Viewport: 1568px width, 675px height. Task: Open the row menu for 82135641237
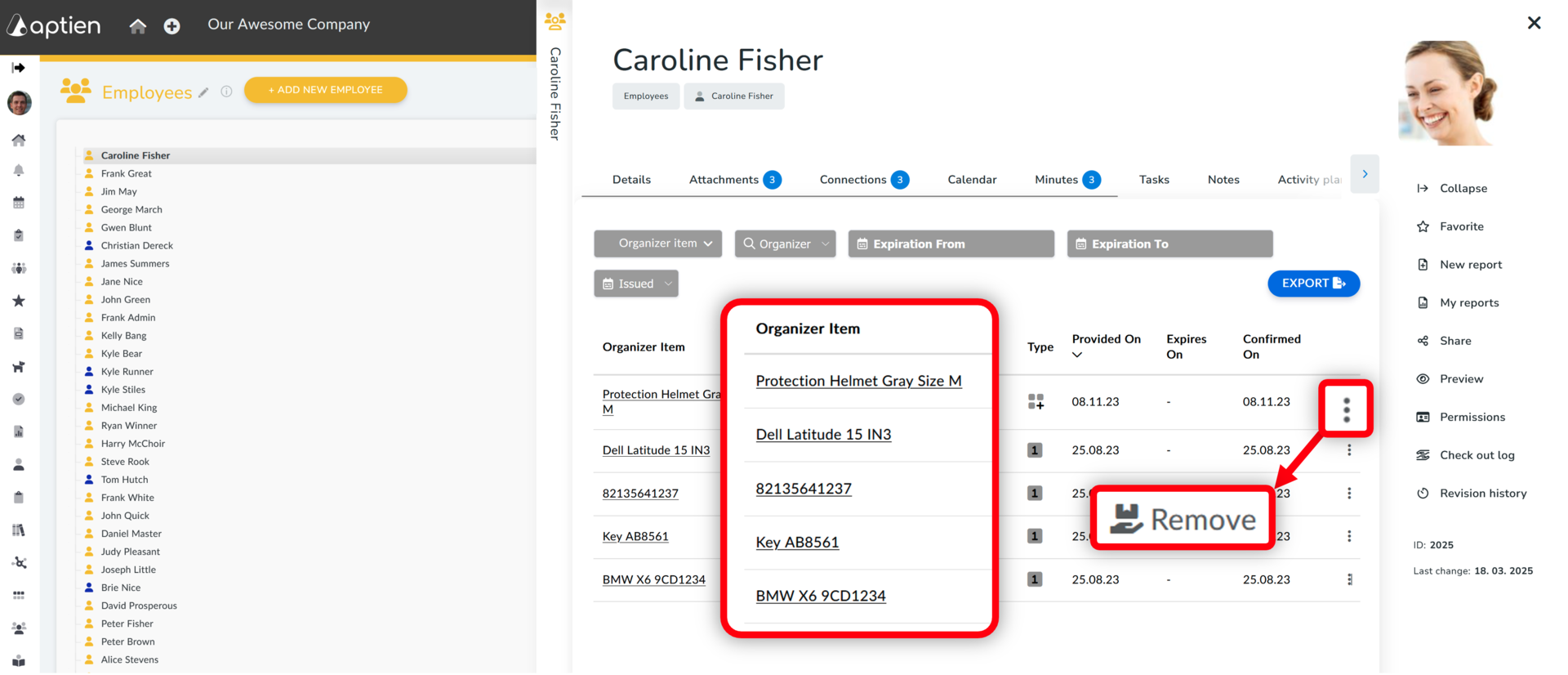1349,494
